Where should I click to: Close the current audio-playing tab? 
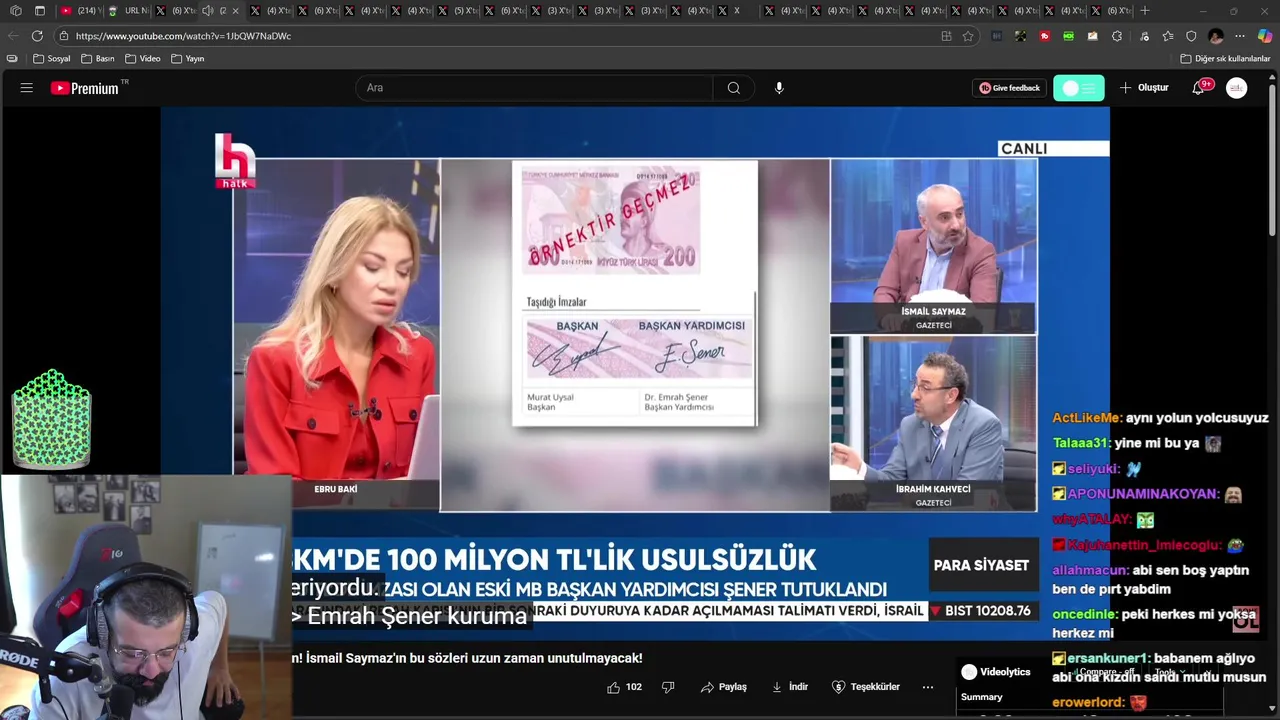(x=236, y=11)
